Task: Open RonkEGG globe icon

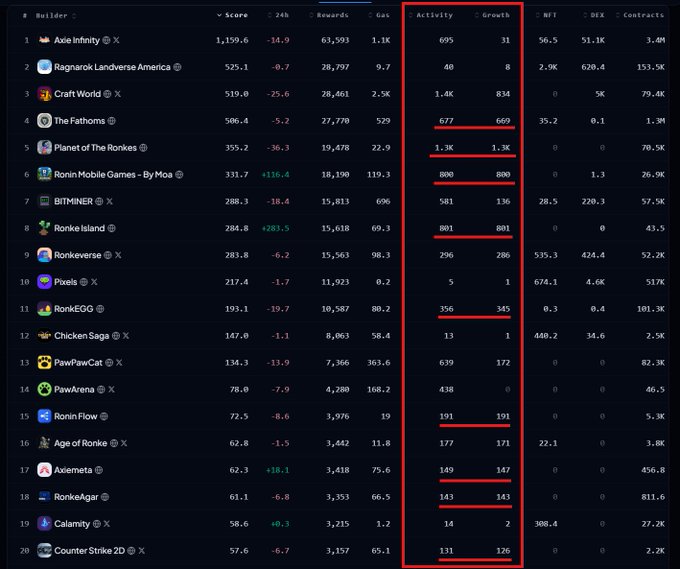Action: [100, 309]
